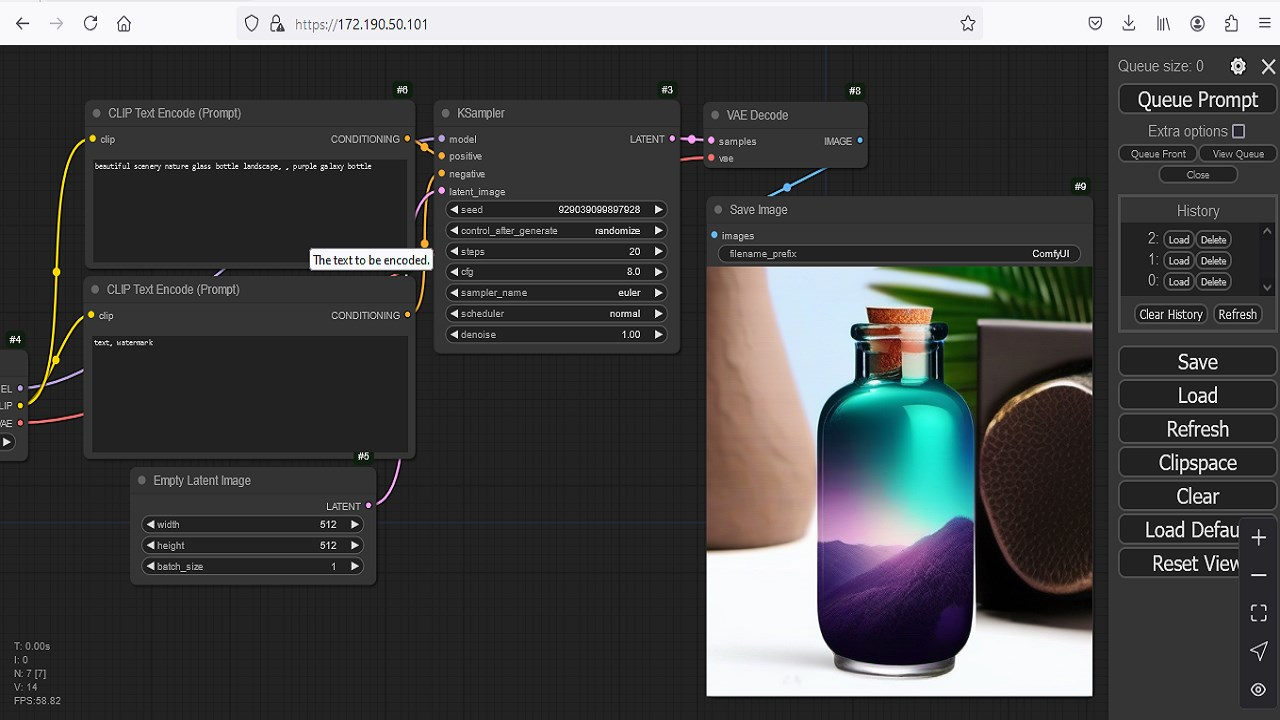Image resolution: width=1280 pixels, height=720 pixels.
Task: Click the zoom in plus icon
Action: pos(1258,538)
